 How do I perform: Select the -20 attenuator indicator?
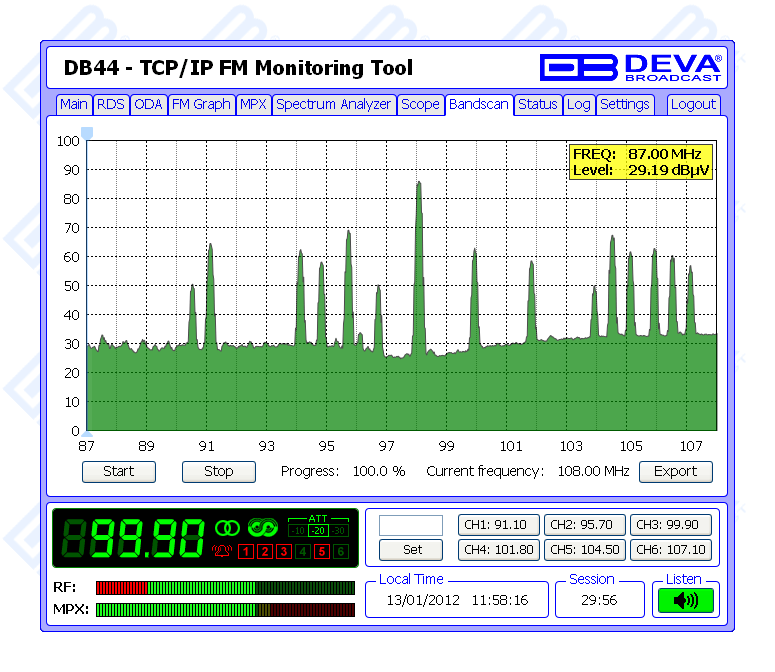[317, 530]
